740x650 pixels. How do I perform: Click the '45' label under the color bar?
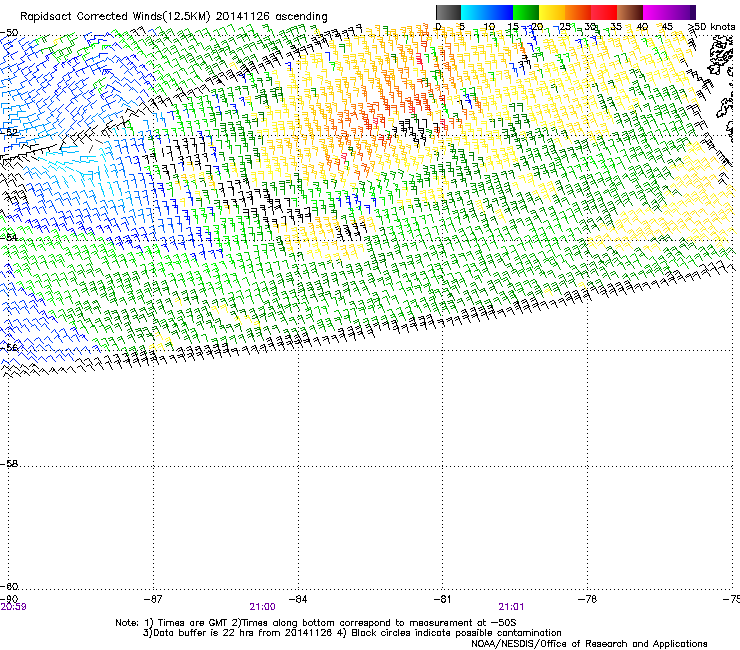point(667,27)
